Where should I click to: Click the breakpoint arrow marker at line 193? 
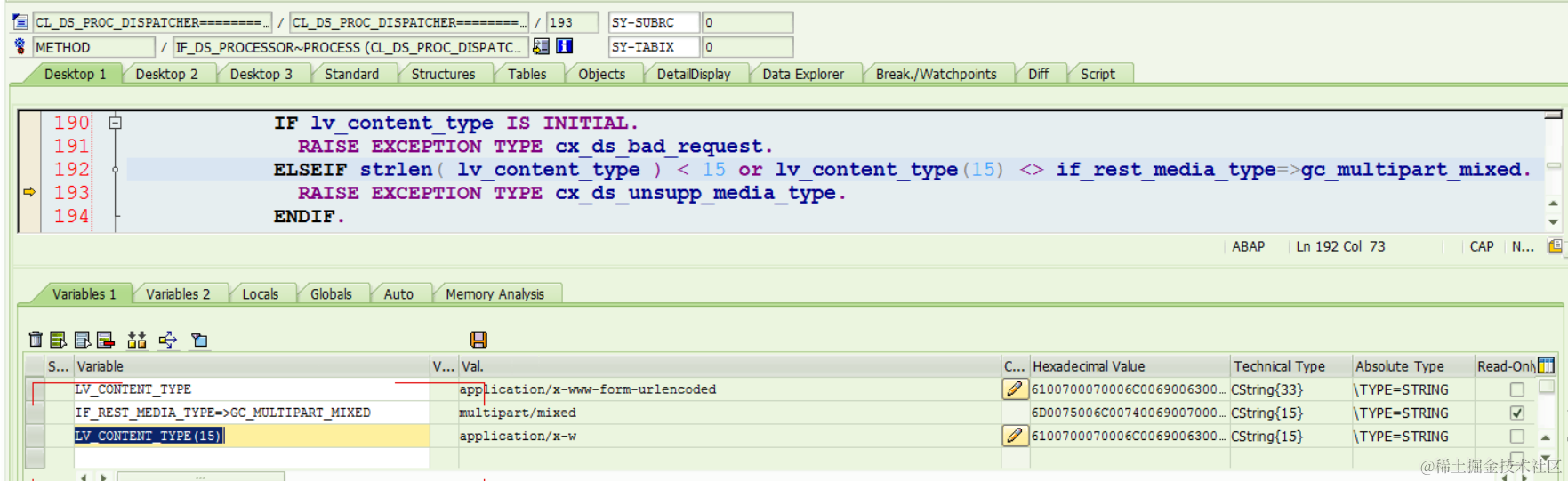29,192
